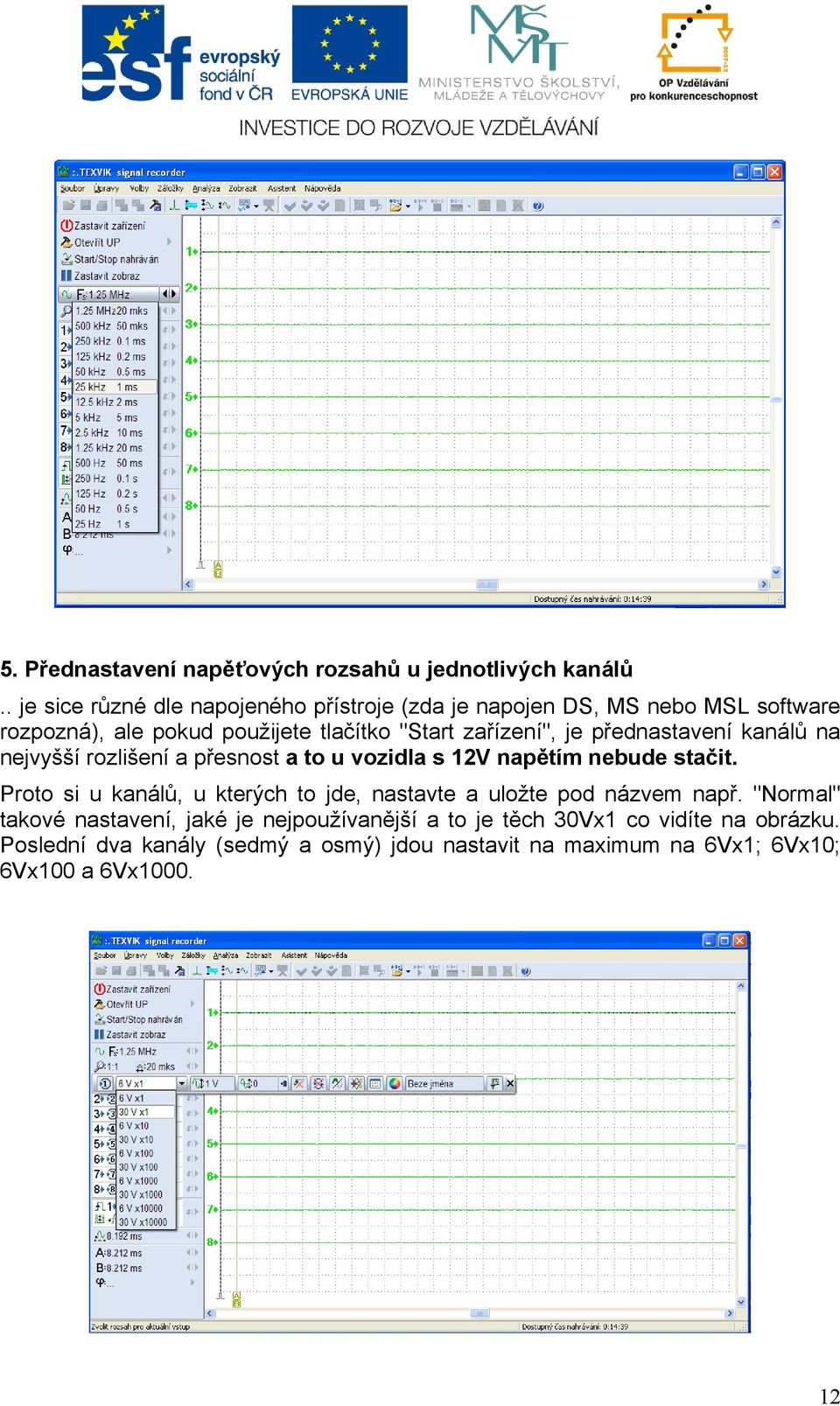Click horizontal scrollbar thumb in lower window
Image resolution: width=840 pixels, height=1406 pixels.
479,1313
